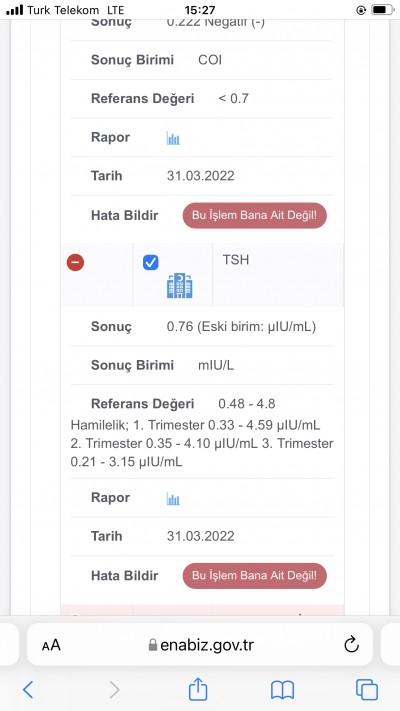The width and height of the screenshot is (400, 711).
Task: Tap the lock icon beside enabiz.gov.tr
Action: [x=153, y=645]
